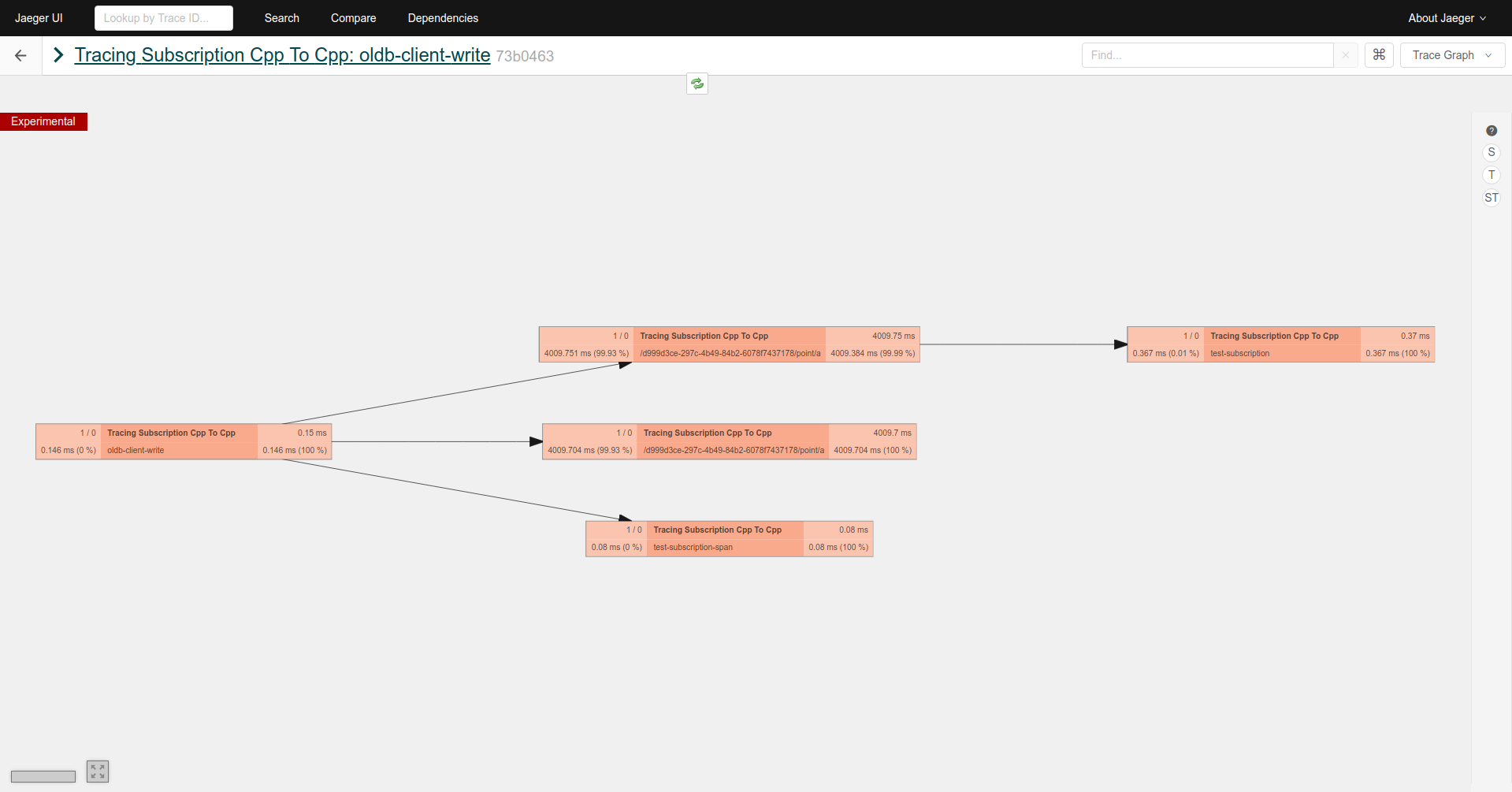1512x792 pixels.
Task: Open the Compare page
Action: click(353, 18)
